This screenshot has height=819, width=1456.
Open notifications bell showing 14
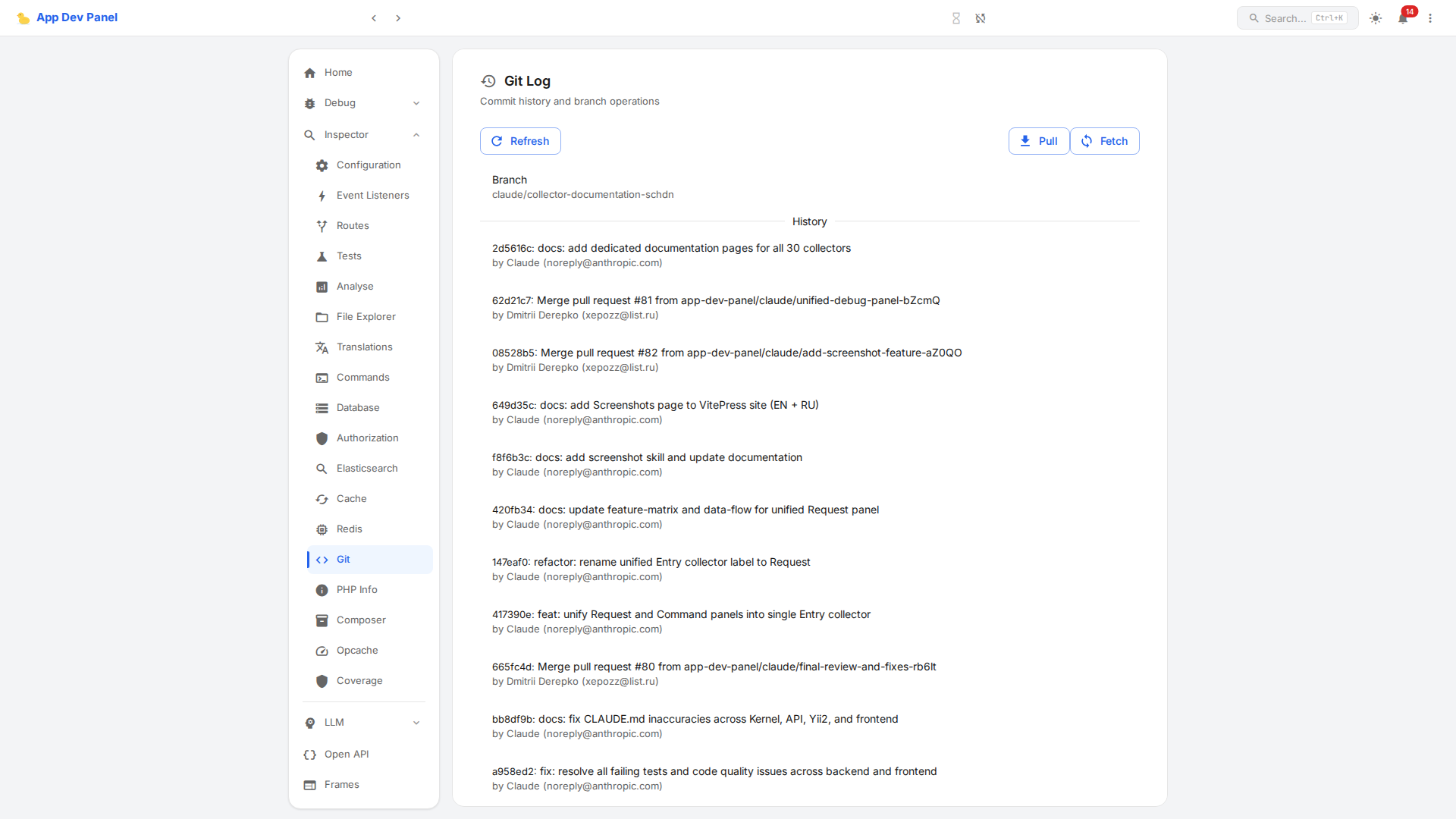[1402, 18]
